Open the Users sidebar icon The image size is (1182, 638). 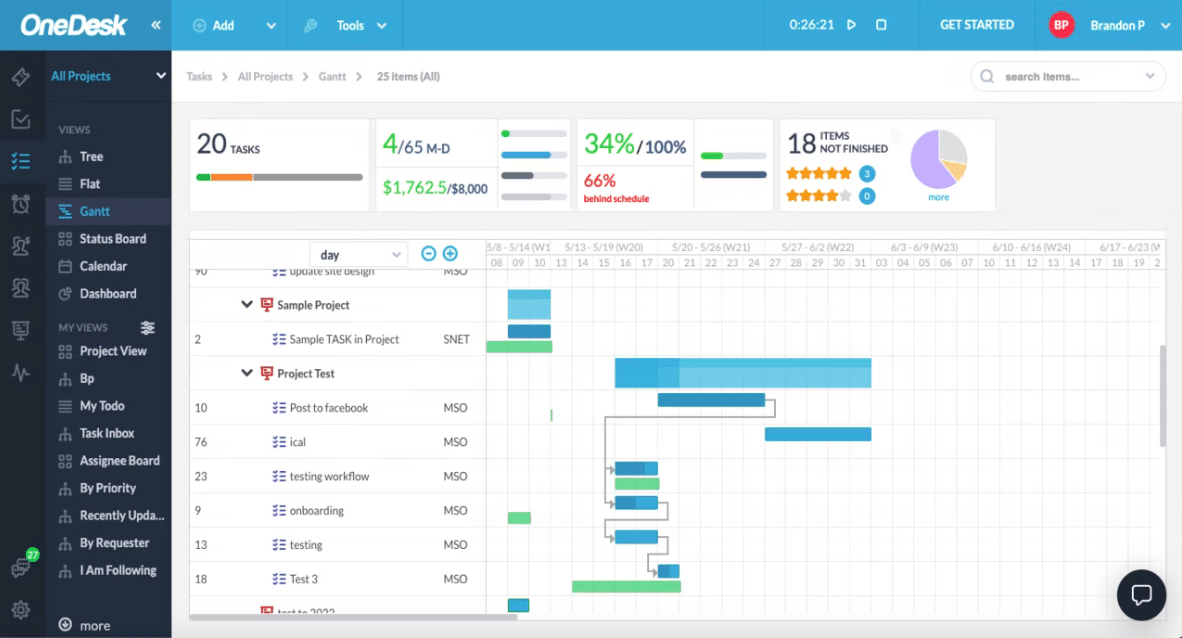[x=21, y=287]
